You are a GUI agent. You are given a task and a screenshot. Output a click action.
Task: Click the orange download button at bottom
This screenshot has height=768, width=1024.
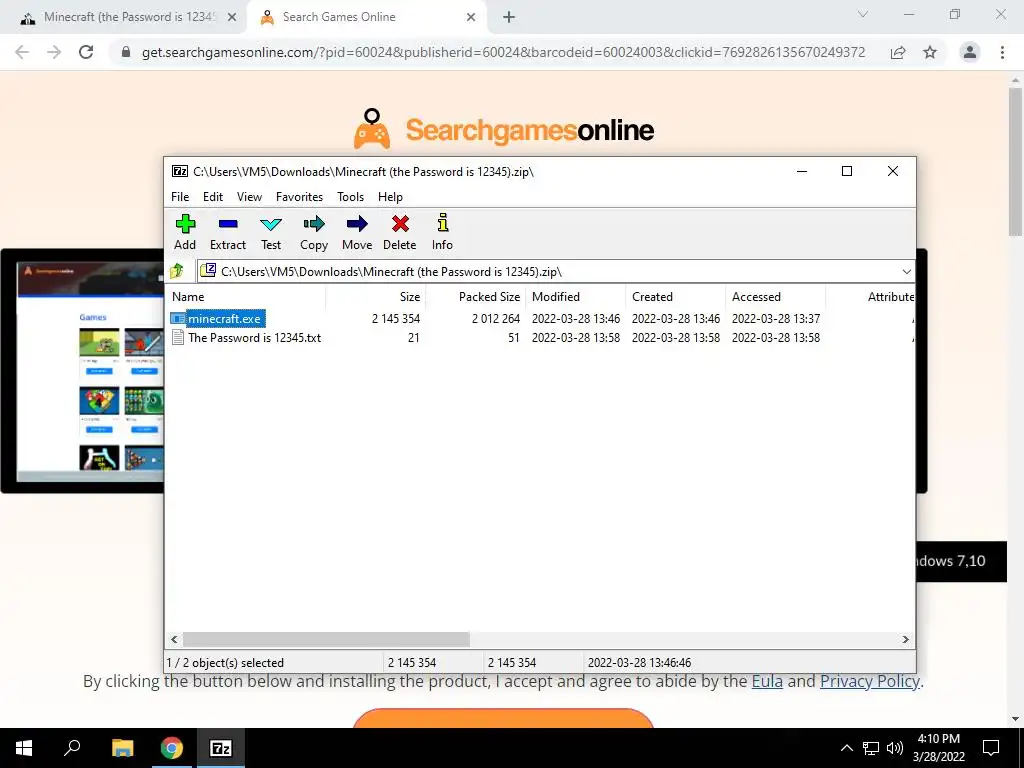pyautogui.click(x=503, y=718)
